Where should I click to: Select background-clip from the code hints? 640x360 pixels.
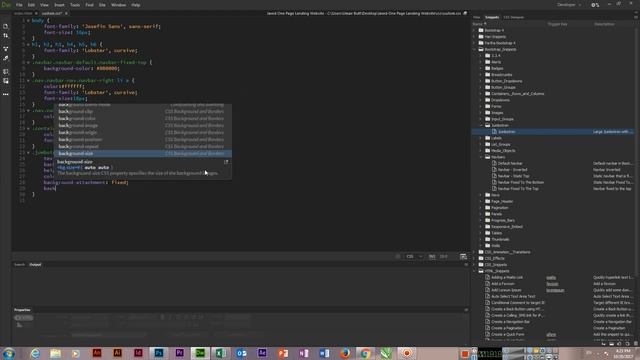[x=143, y=111]
